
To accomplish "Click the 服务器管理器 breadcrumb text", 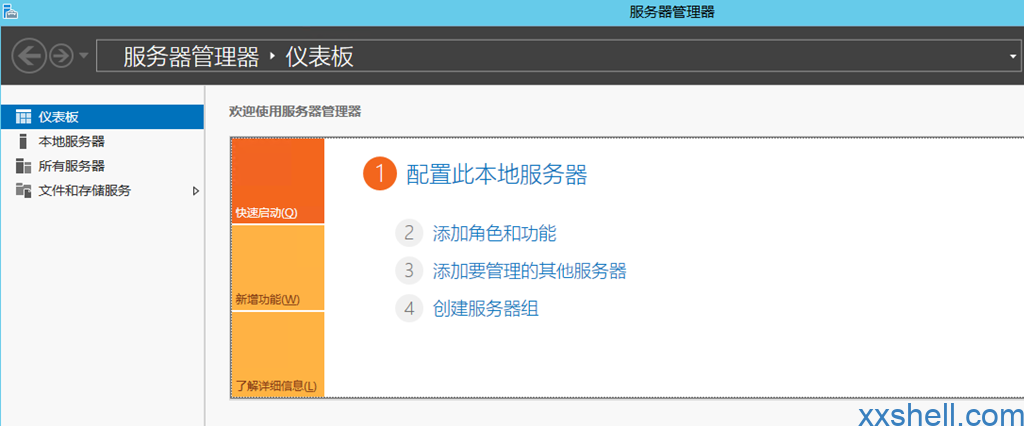I will click(191, 57).
